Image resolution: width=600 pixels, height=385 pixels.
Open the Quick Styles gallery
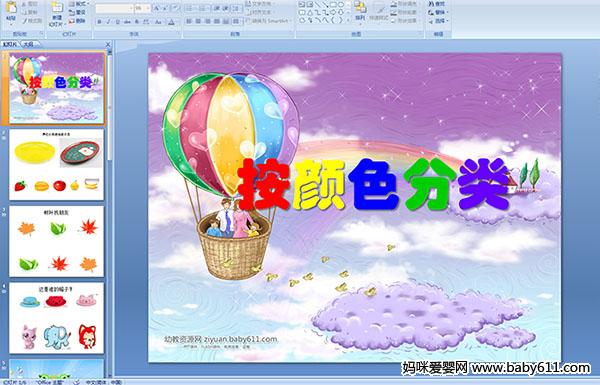coord(379,13)
